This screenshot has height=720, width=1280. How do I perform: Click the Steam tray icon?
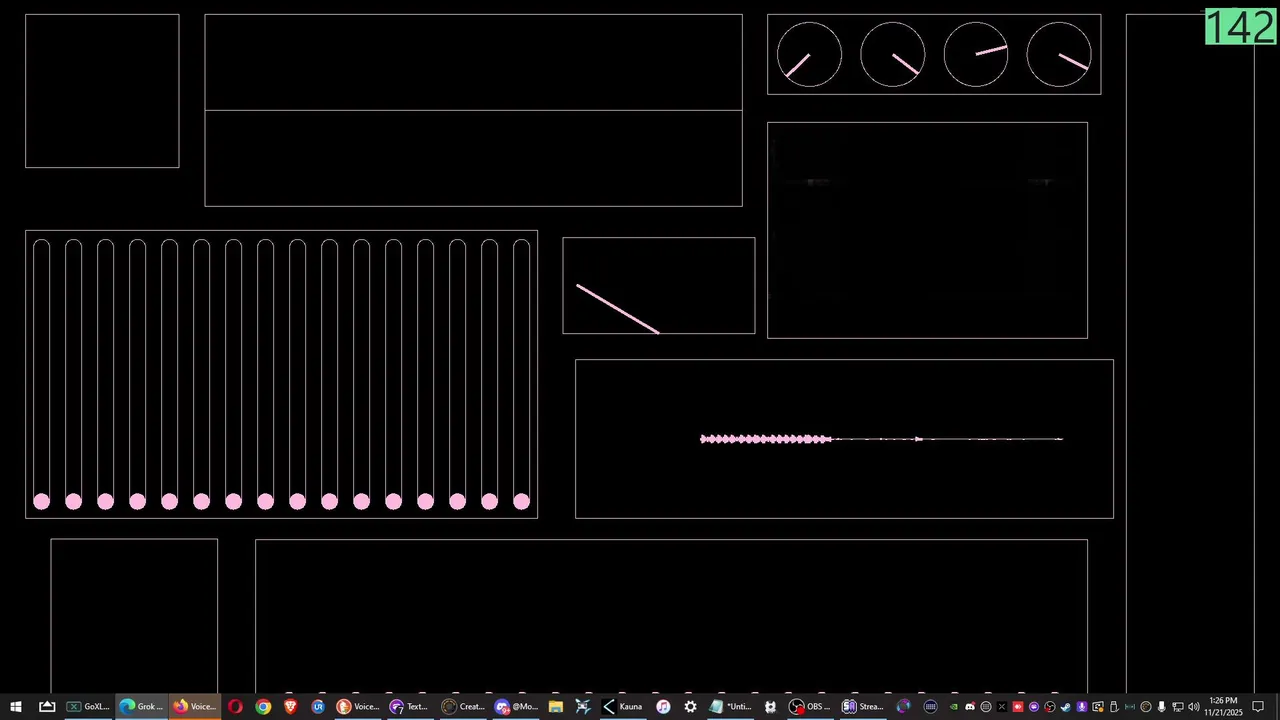coord(1065,707)
